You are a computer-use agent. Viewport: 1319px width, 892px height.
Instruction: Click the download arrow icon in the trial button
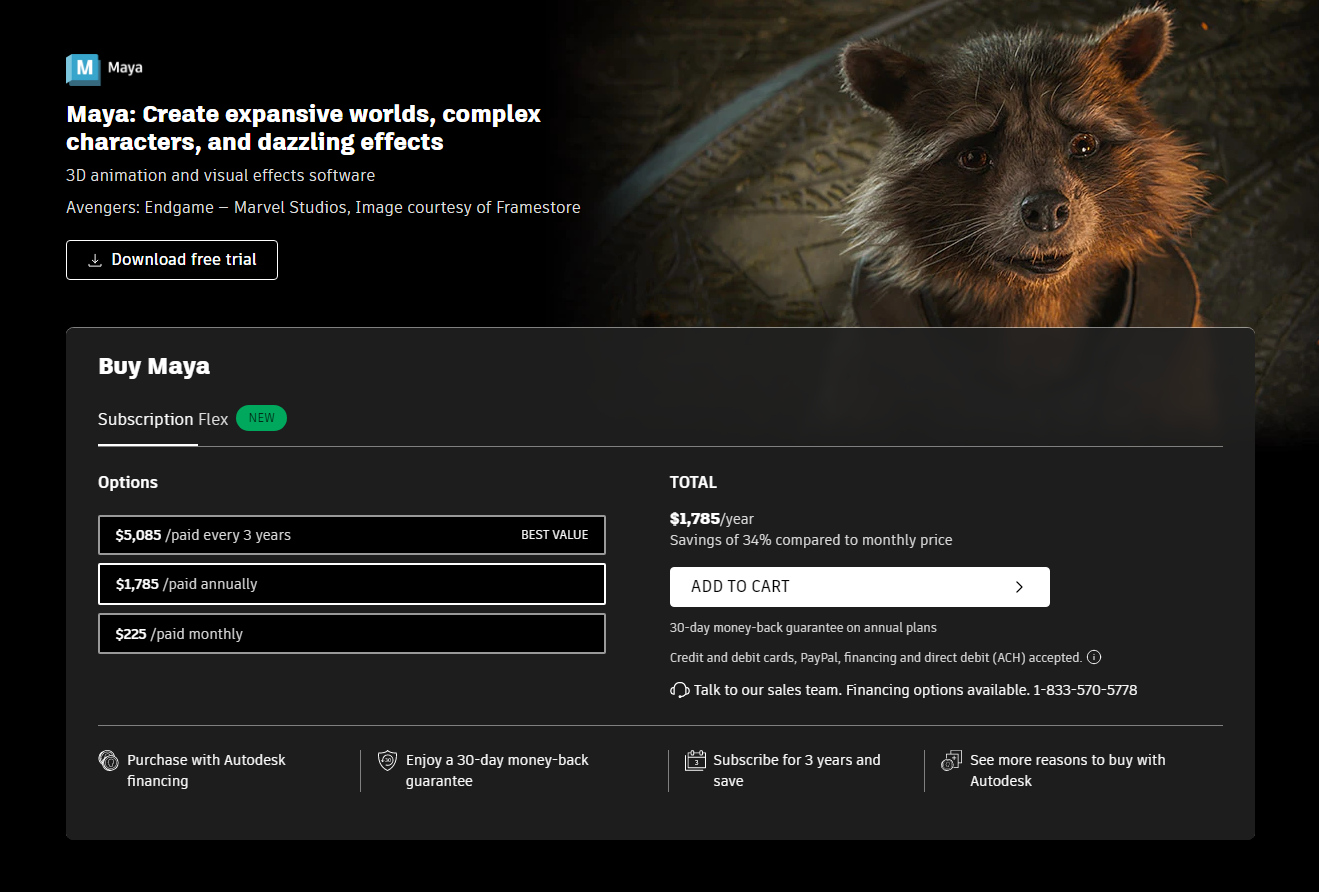[95, 260]
